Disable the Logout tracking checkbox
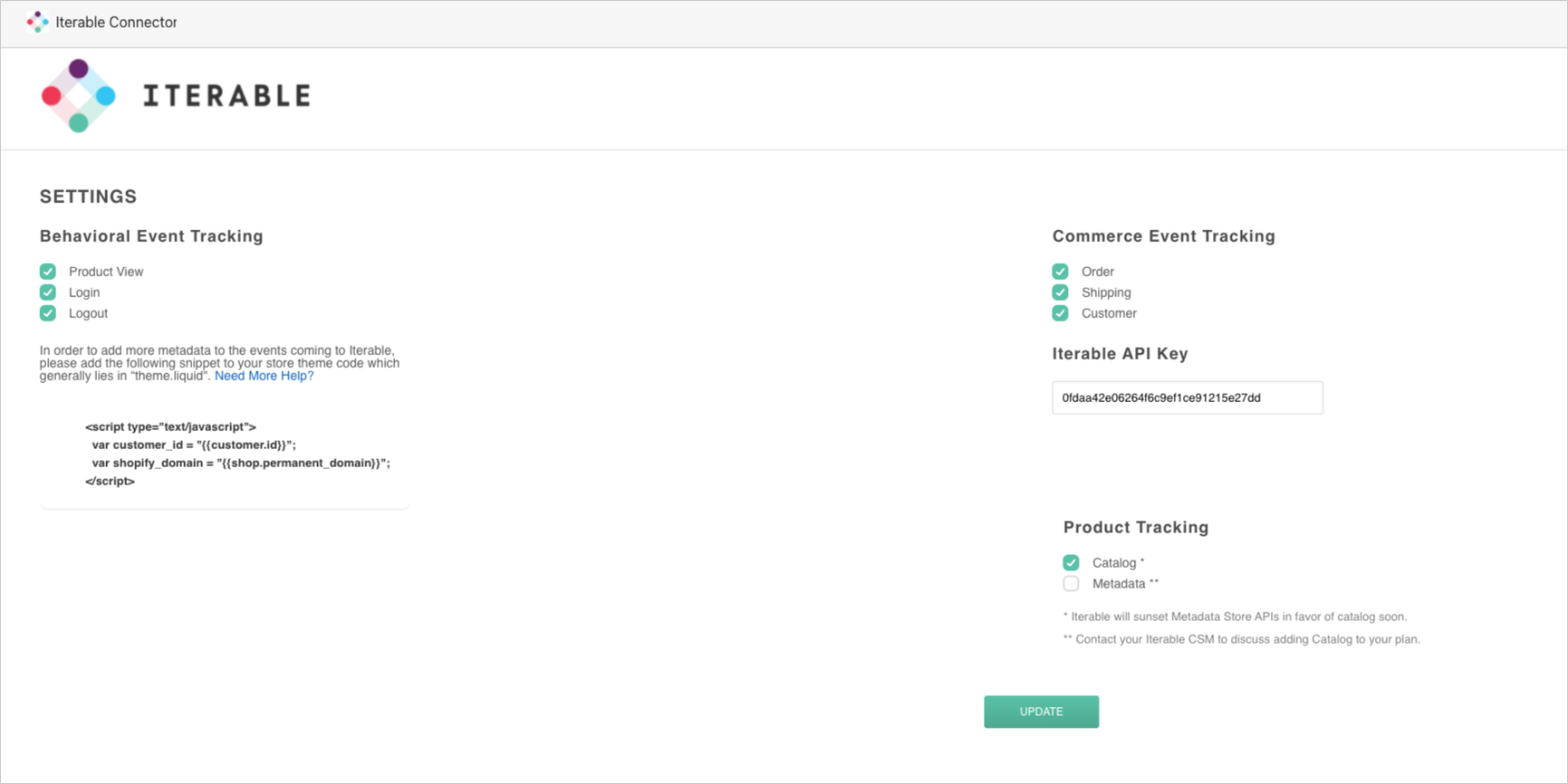Image resolution: width=1568 pixels, height=784 pixels. (48, 313)
